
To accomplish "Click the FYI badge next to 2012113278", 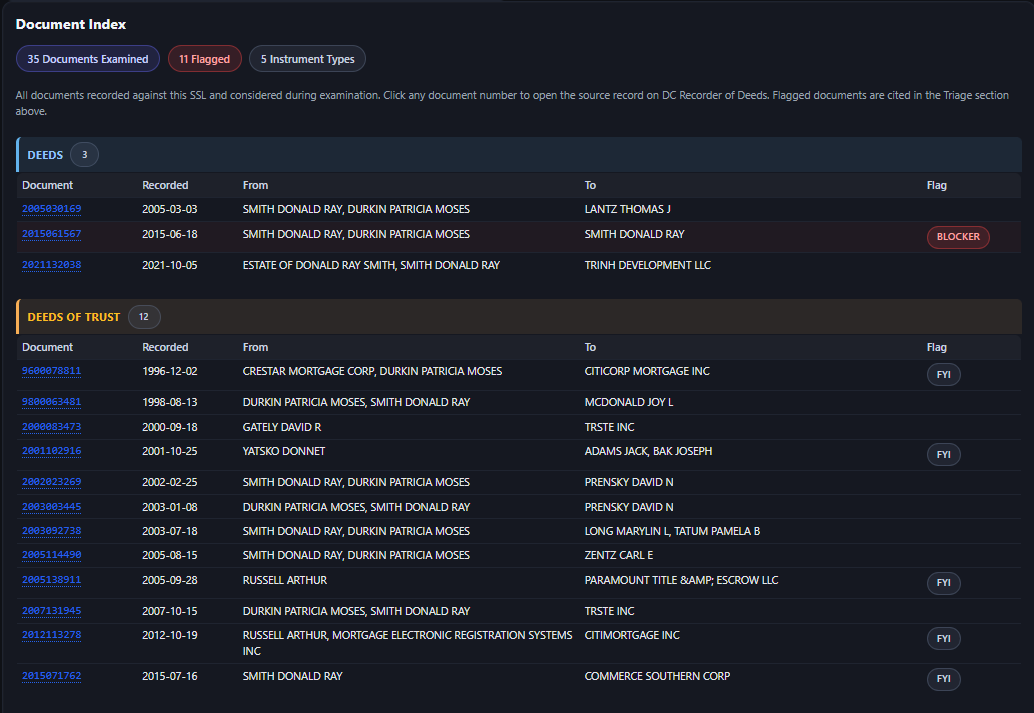I will coord(943,638).
